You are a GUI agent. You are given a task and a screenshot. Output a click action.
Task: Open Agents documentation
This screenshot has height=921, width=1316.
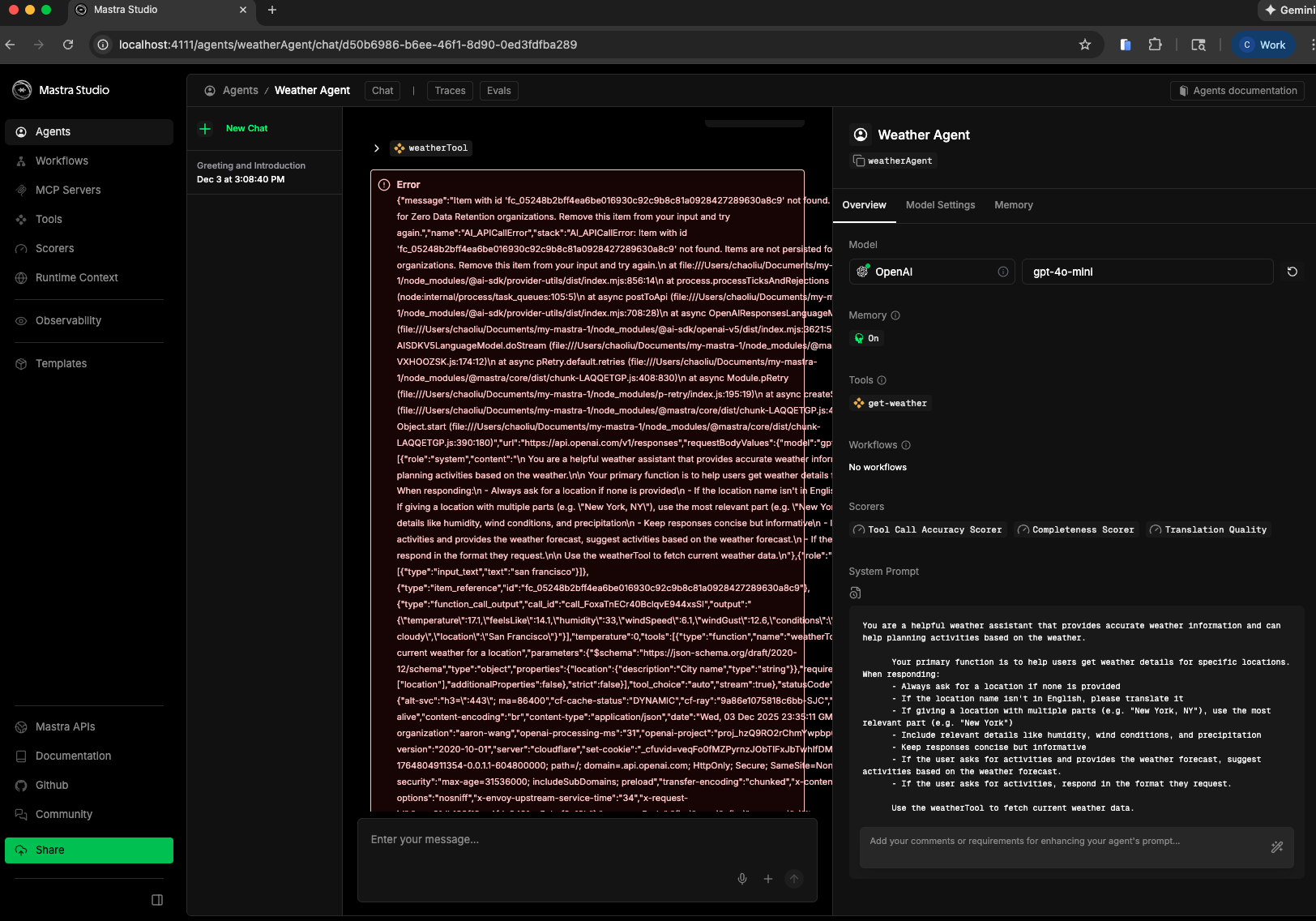(1237, 91)
